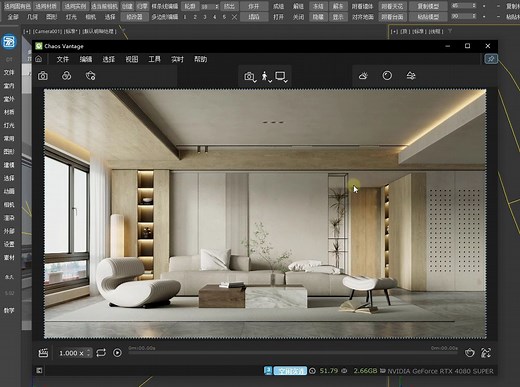Click the X icon after number 5

(234, 17)
